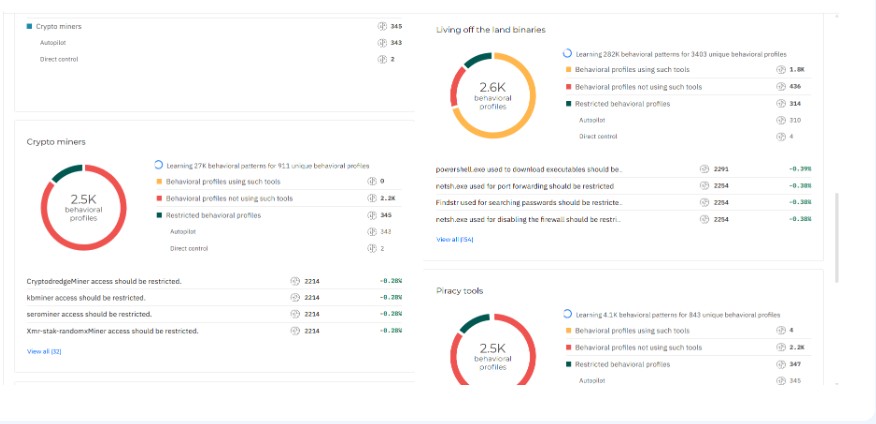Open View all (32) crypto miner rules

coord(44,351)
